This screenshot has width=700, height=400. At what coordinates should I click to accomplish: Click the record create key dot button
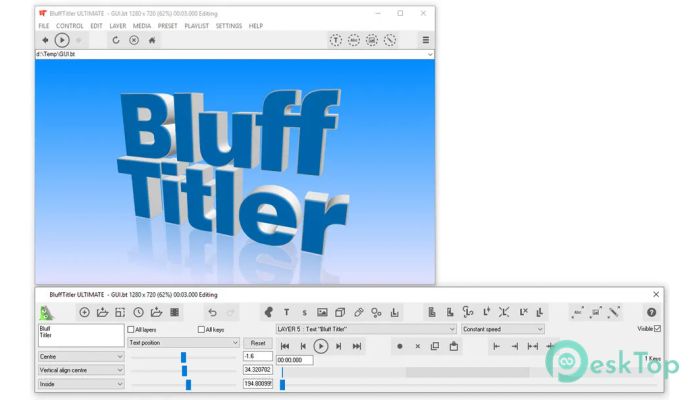pos(400,346)
